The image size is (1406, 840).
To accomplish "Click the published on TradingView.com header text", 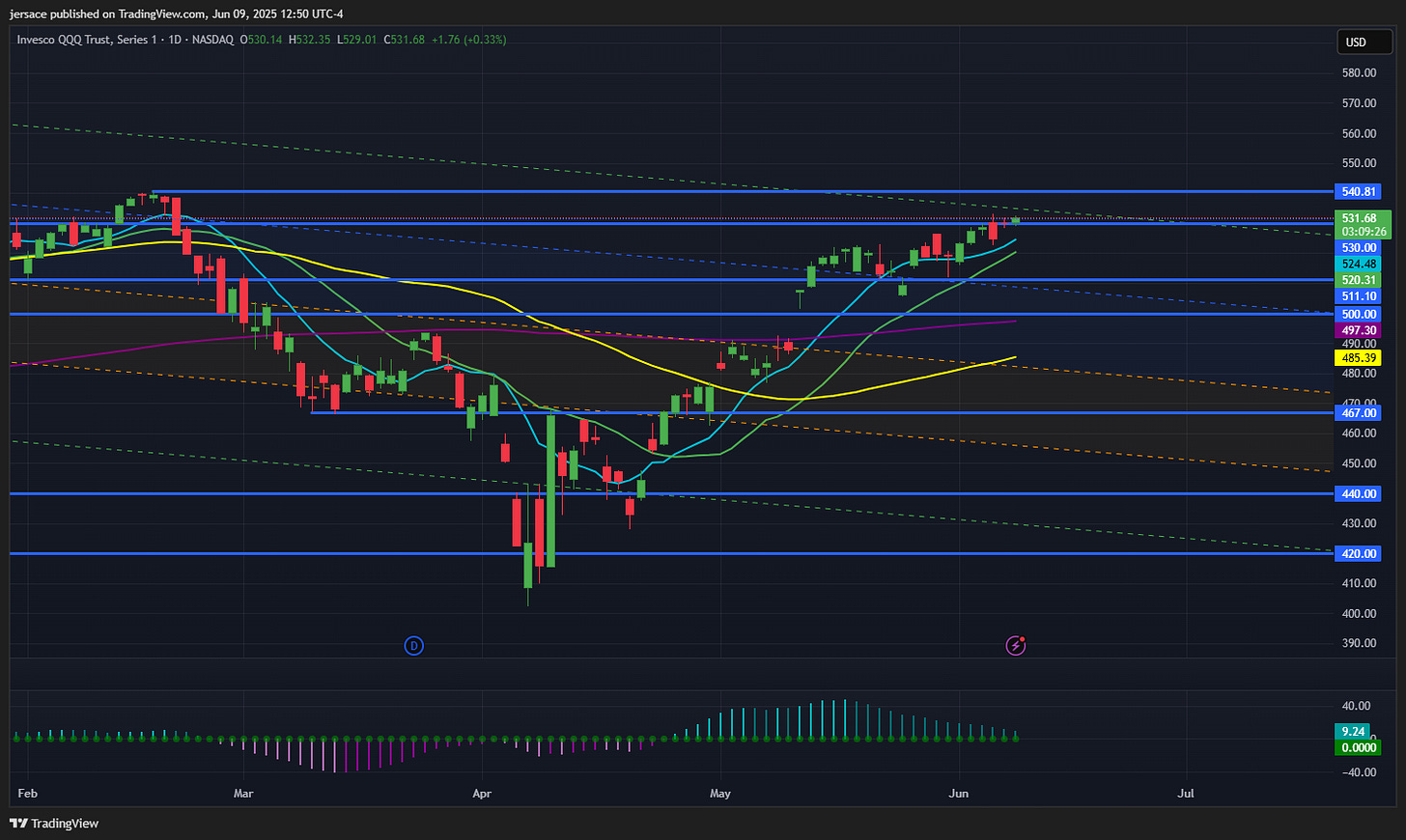I will [127, 14].
